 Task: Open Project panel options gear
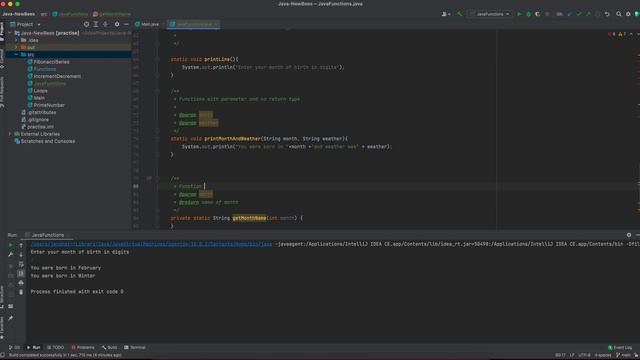[117, 24]
